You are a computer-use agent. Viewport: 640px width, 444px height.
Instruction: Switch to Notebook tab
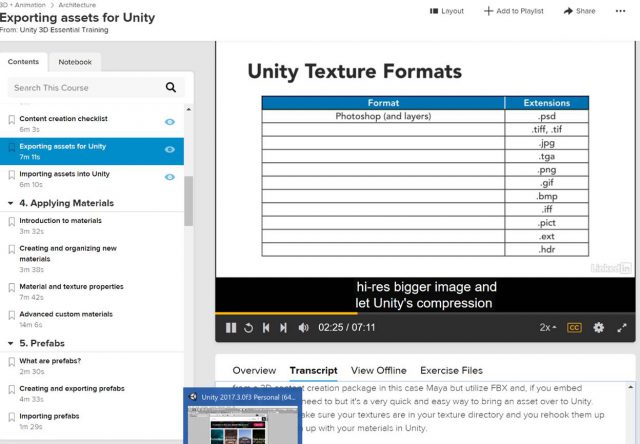click(75, 62)
